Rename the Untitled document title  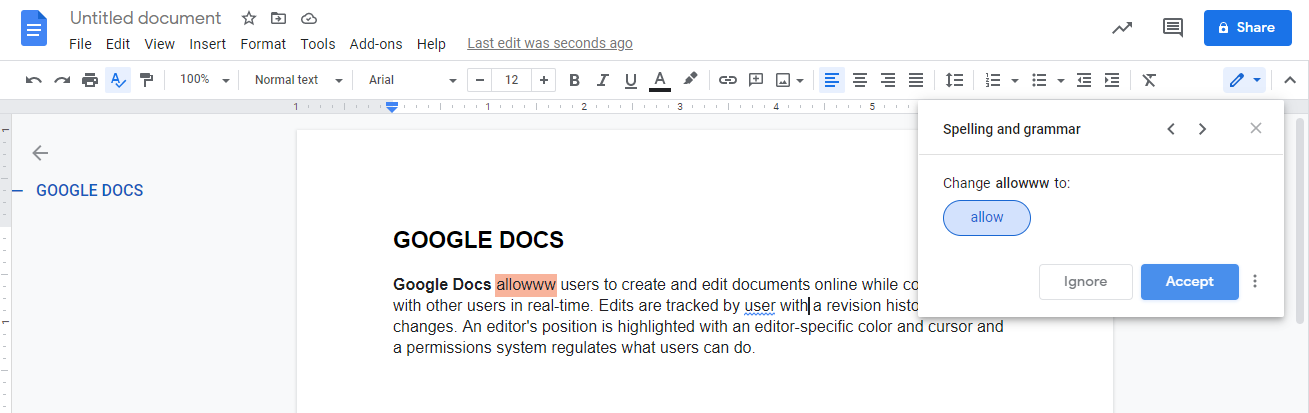146,18
